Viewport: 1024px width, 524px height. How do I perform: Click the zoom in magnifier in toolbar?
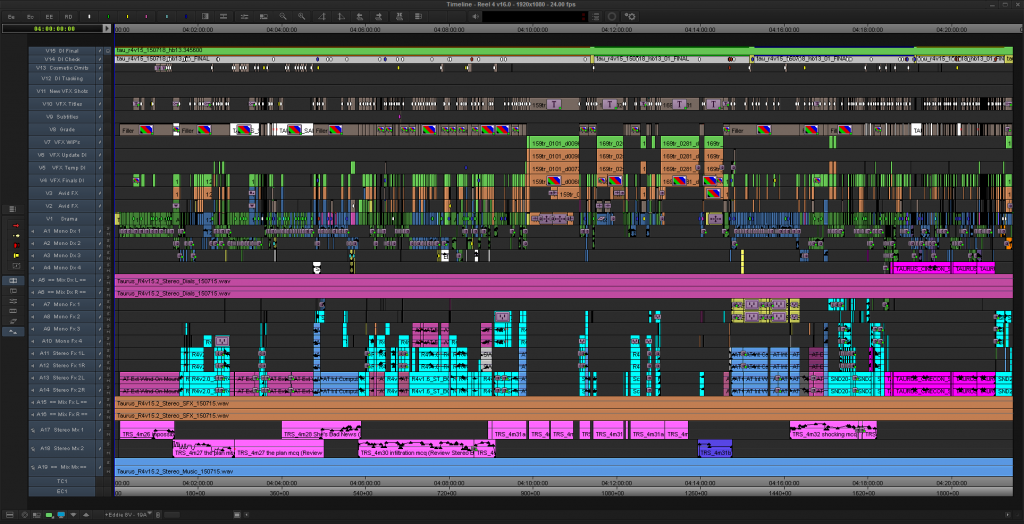[x=299, y=16]
